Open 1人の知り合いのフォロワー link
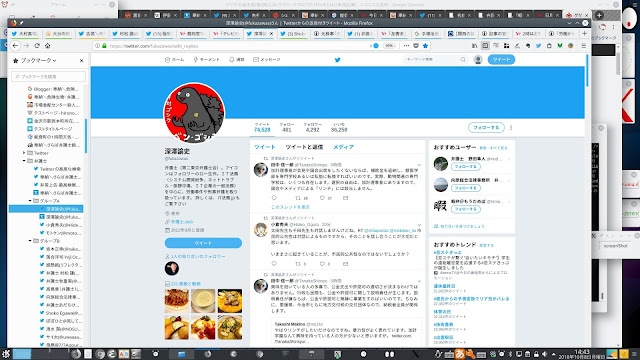Image resolution: width=640 pixels, height=360 pixels. pyautogui.click(x=198, y=256)
